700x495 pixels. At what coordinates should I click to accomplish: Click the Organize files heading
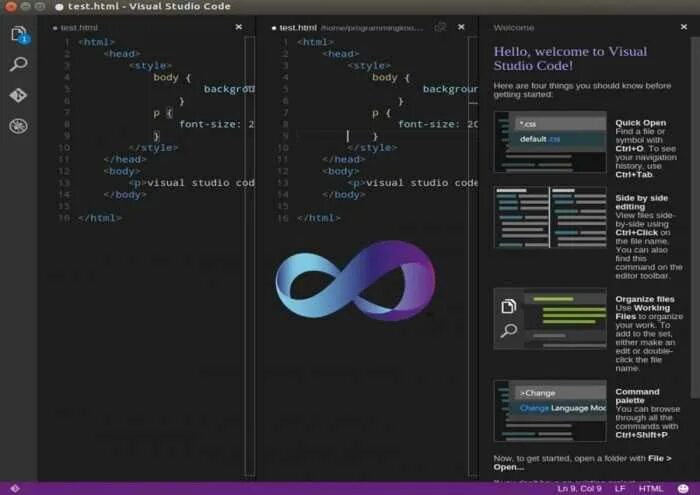click(645, 299)
